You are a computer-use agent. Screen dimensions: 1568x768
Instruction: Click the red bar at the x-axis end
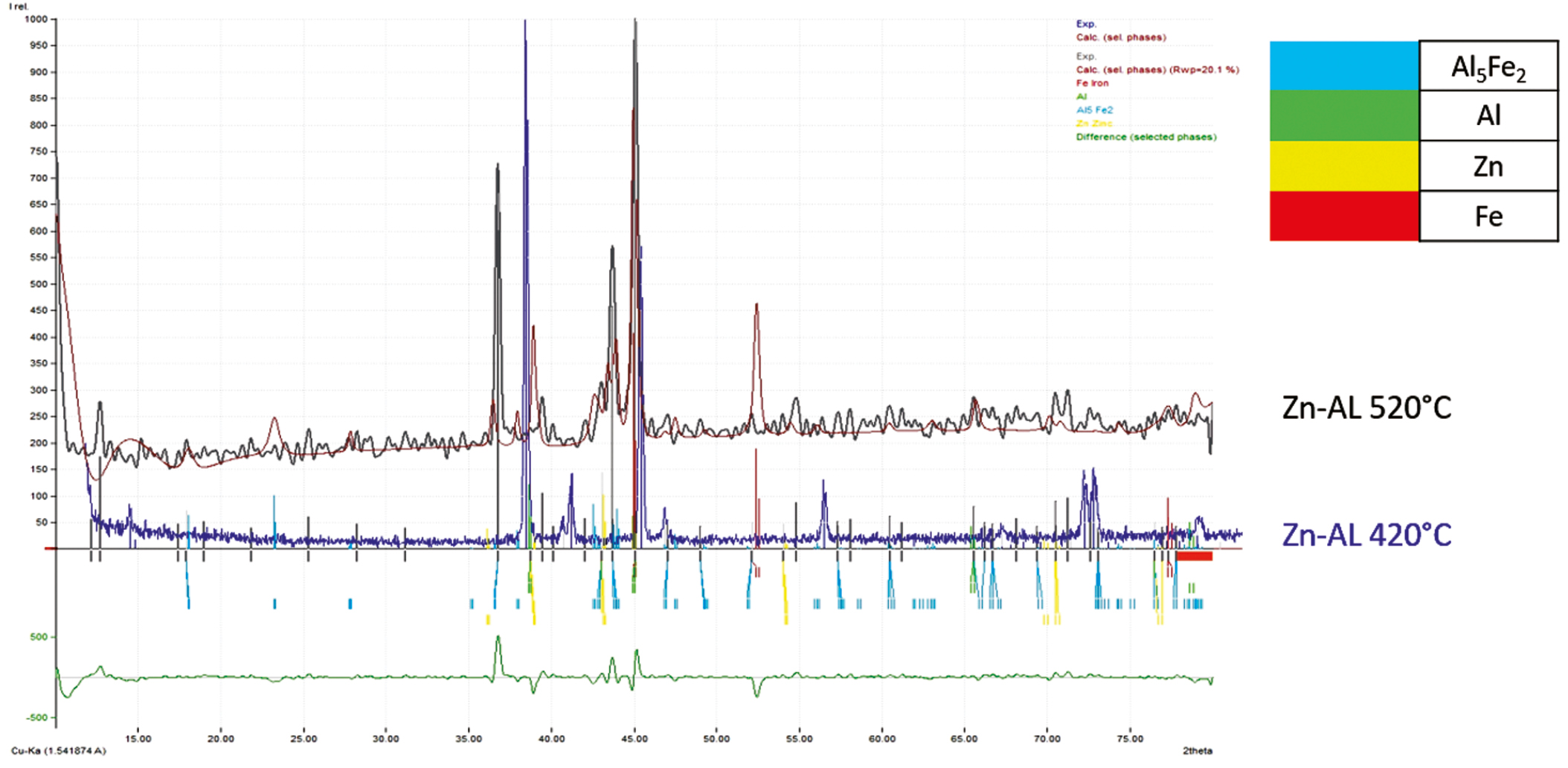[1194, 556]
